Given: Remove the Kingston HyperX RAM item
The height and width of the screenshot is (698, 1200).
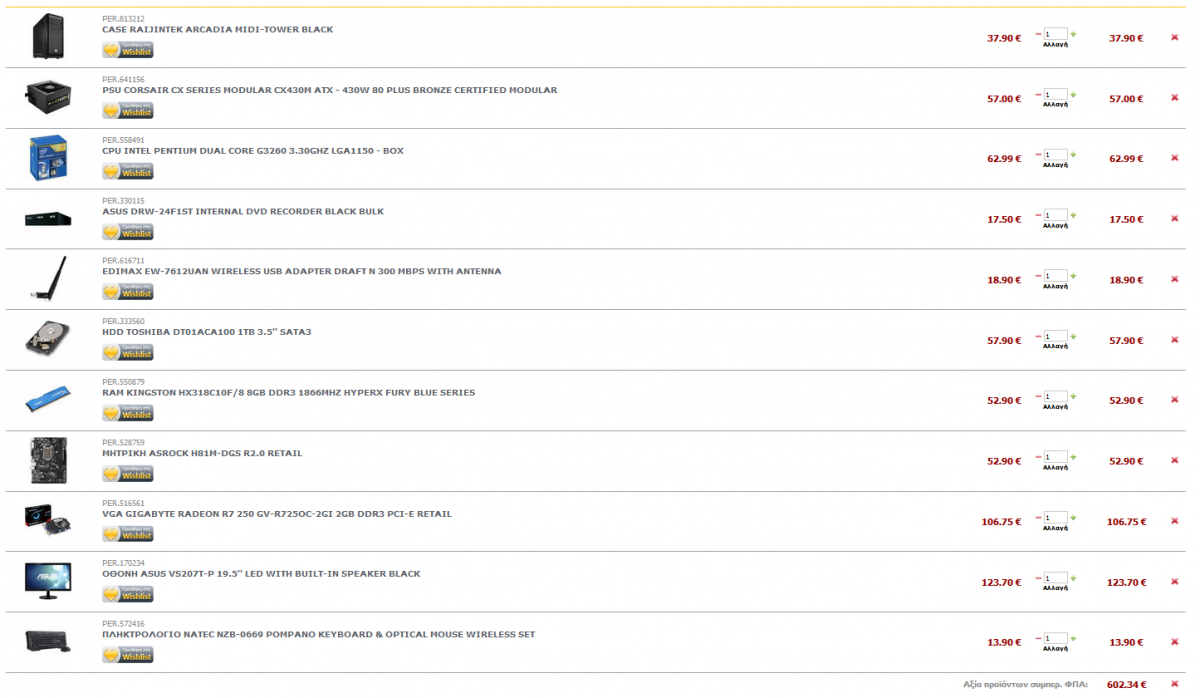Looking at the screenshot, I should [1174, 400].
